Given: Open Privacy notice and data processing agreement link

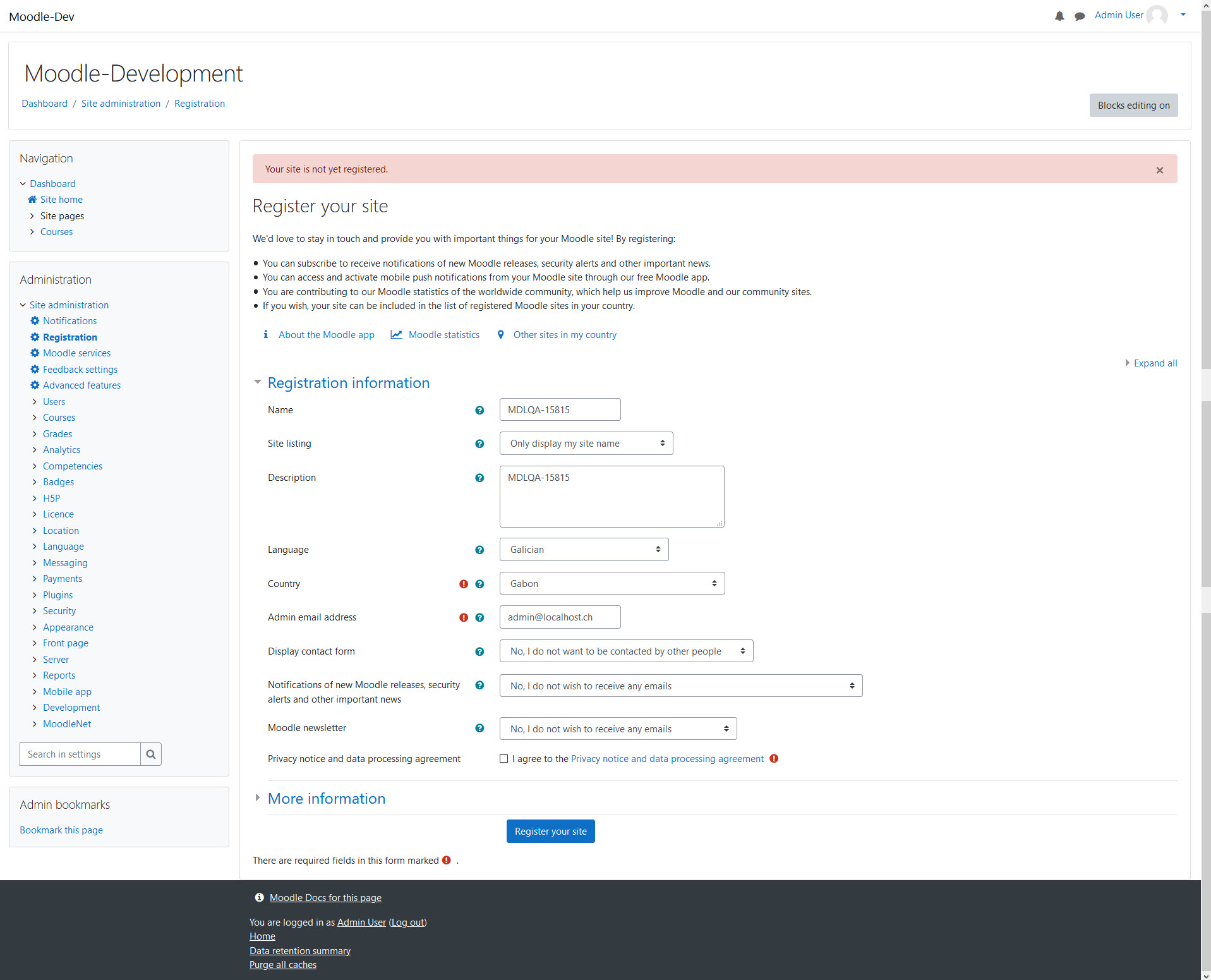Looking at the screenshot, I should point(667,758).
